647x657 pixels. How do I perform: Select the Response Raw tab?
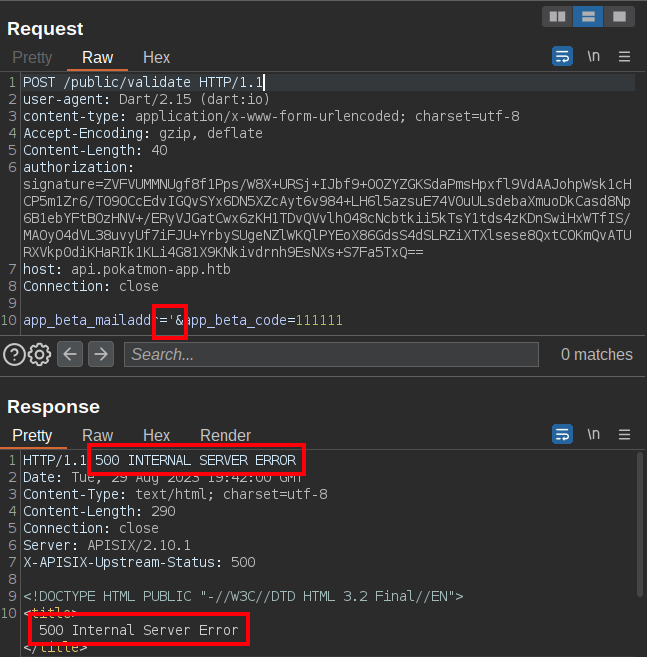[97, 436]
